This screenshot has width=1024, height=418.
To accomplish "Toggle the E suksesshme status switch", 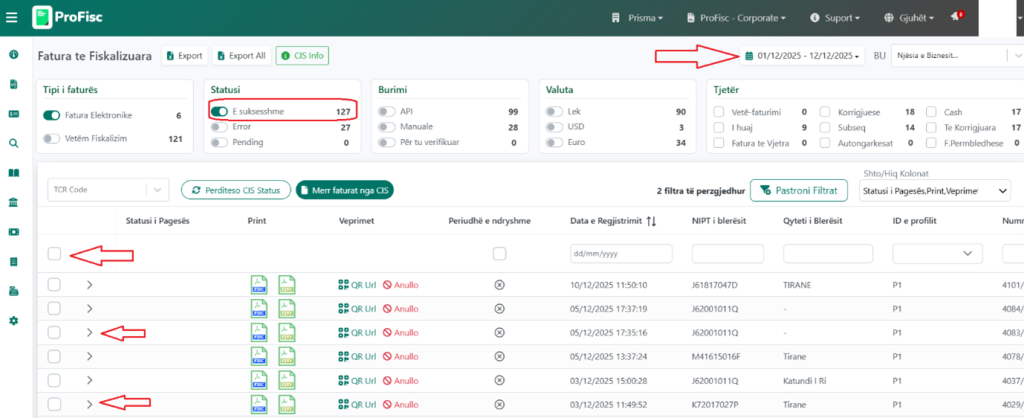I will coord(219,112).
